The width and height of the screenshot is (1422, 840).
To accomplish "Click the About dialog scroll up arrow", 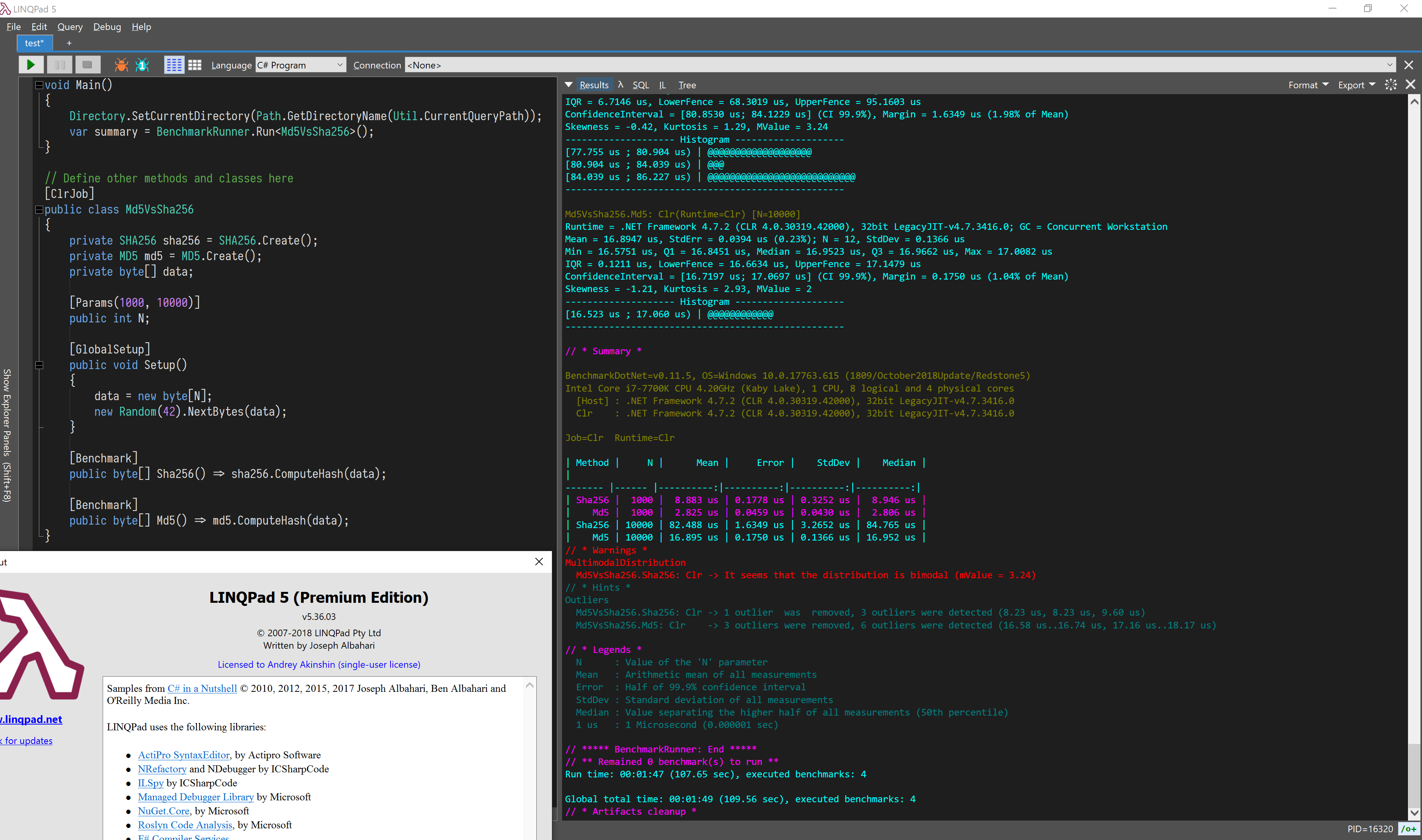I will click(529, 685).
